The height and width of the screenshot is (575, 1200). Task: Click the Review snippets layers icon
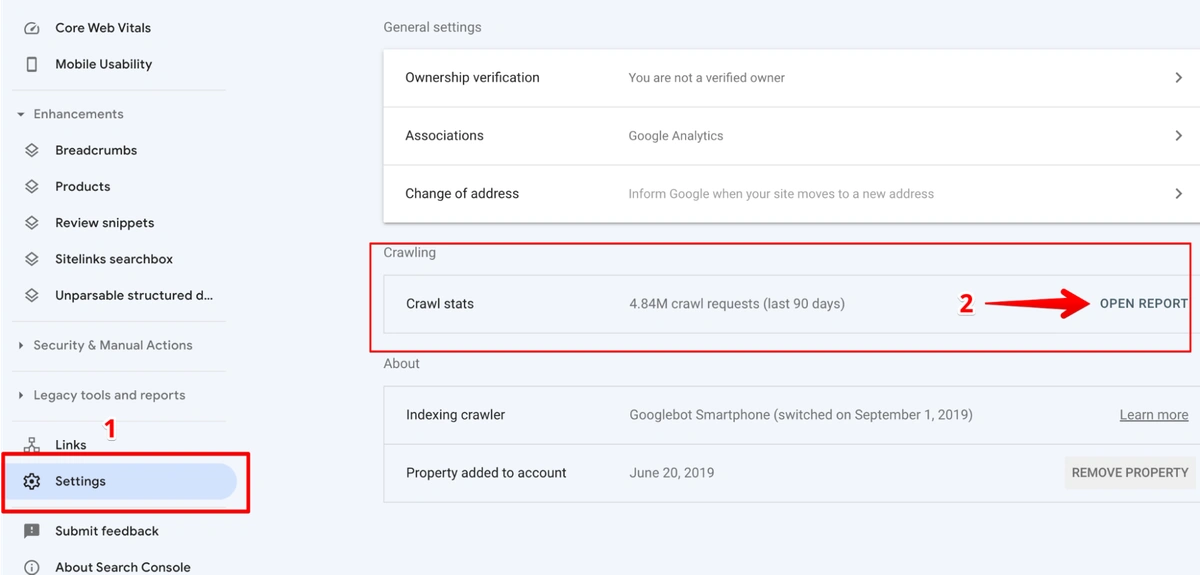[x=32, y=223]
